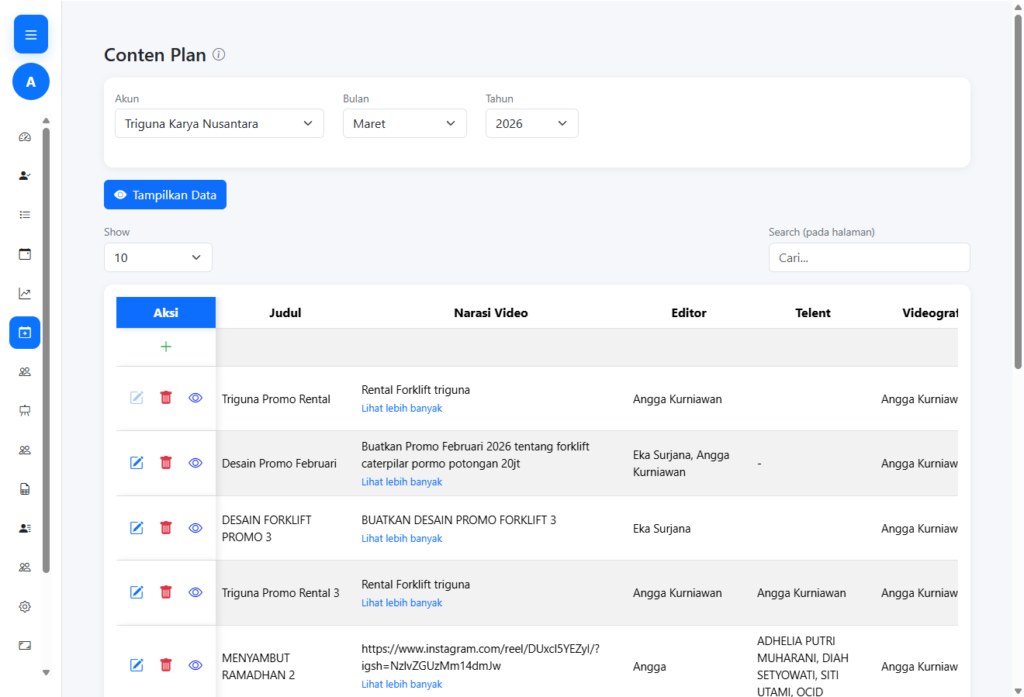Open the Akun dropdown Triguna Karya Nusantara
Image resolution: width=1024 pixels, height=697 pixels.
click(219, 124)
